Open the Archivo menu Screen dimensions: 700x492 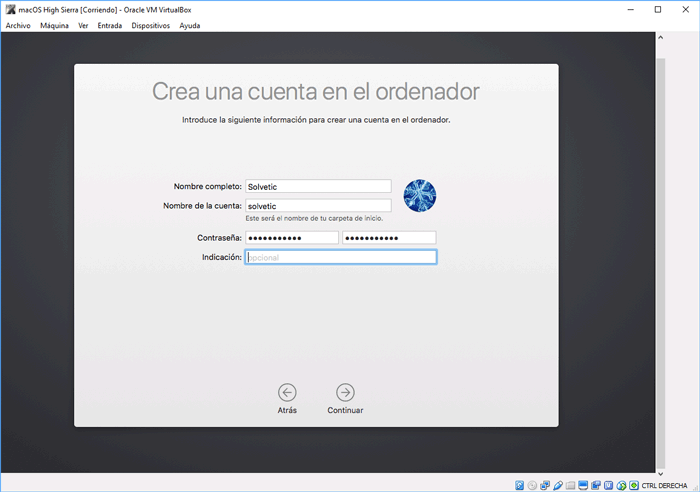tap(18, 25)
